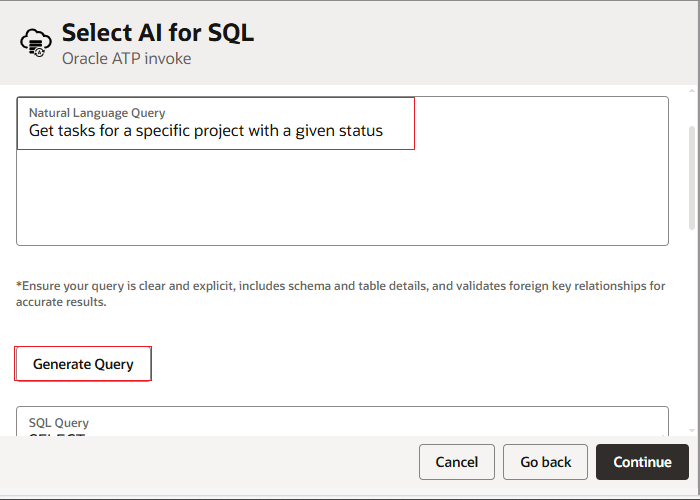
Task: Click the Oracle ATP cloud database icon
Action: tap(36, 43)
